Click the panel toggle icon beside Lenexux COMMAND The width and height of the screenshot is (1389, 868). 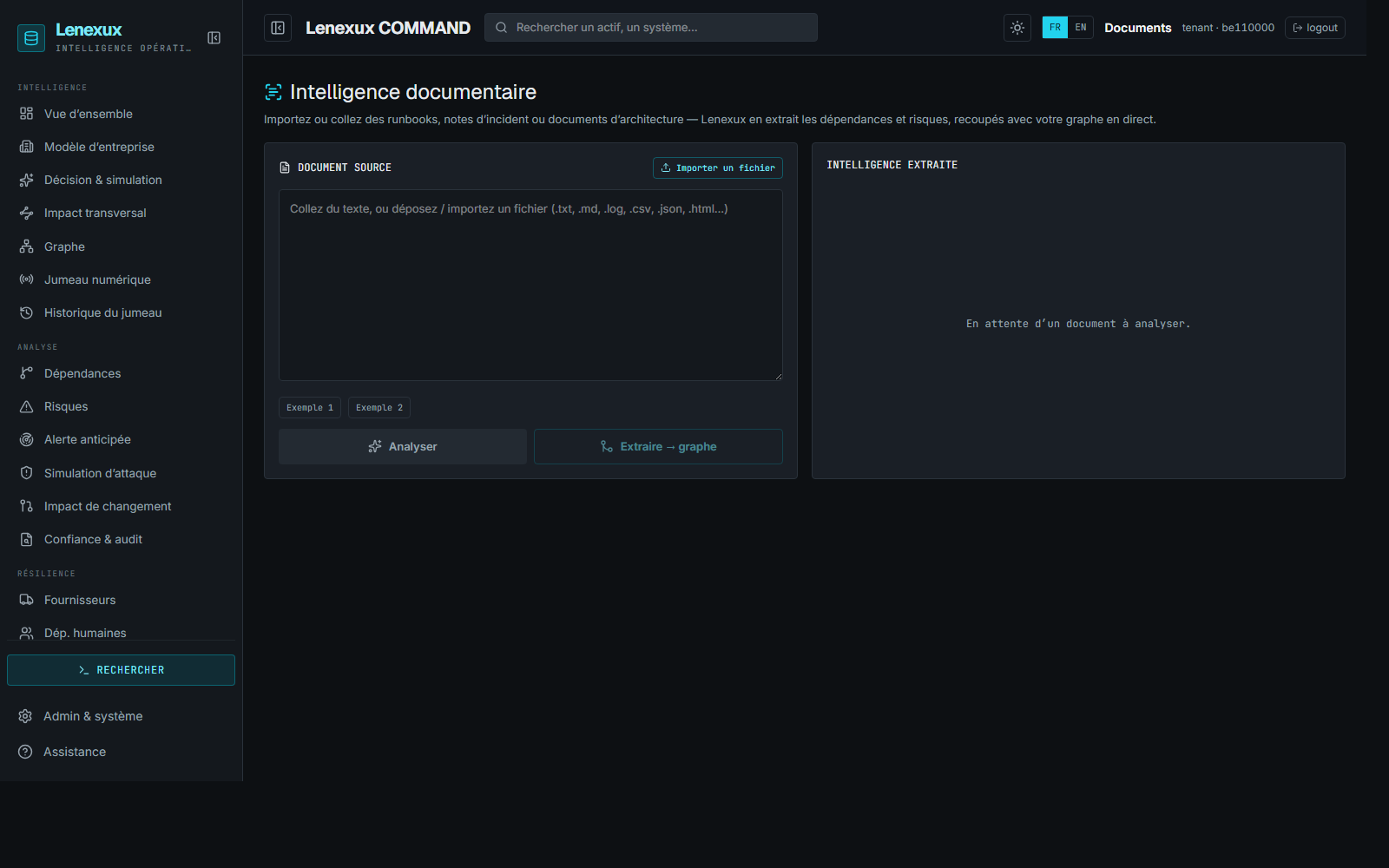tap(278, 28)
